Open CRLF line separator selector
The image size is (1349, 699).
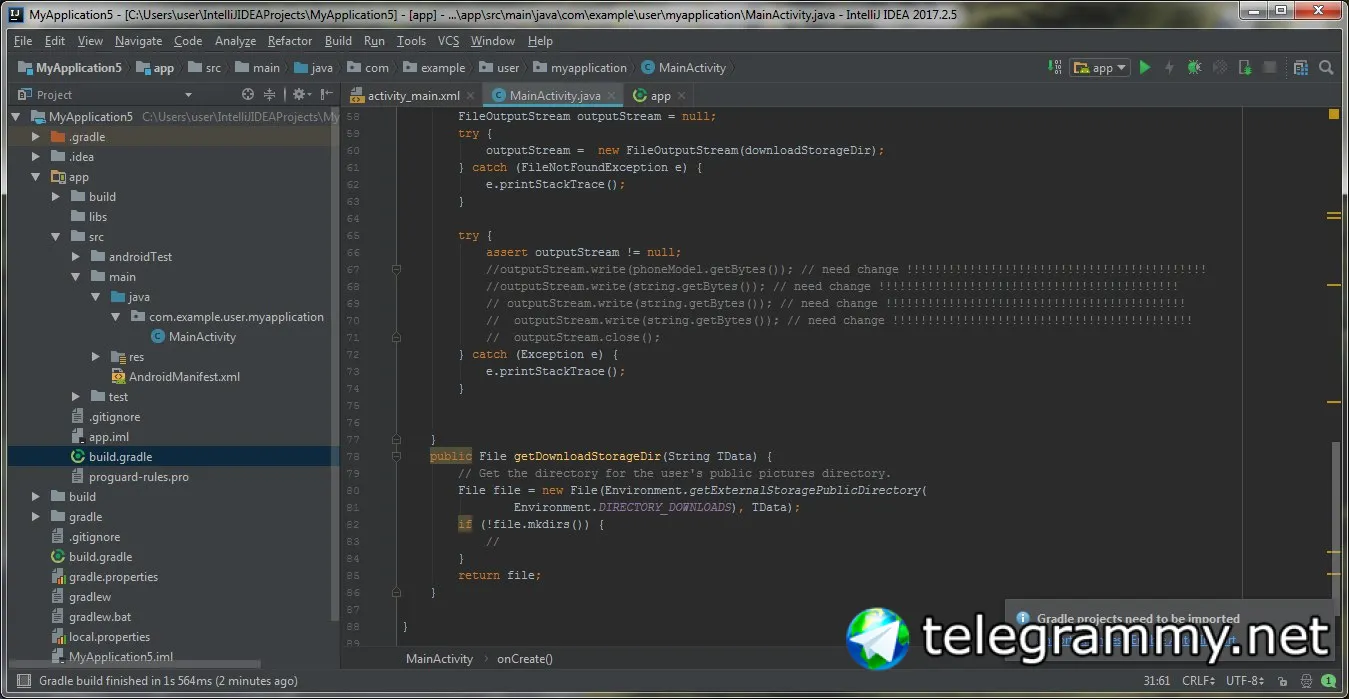click(x=1198, y=681)
